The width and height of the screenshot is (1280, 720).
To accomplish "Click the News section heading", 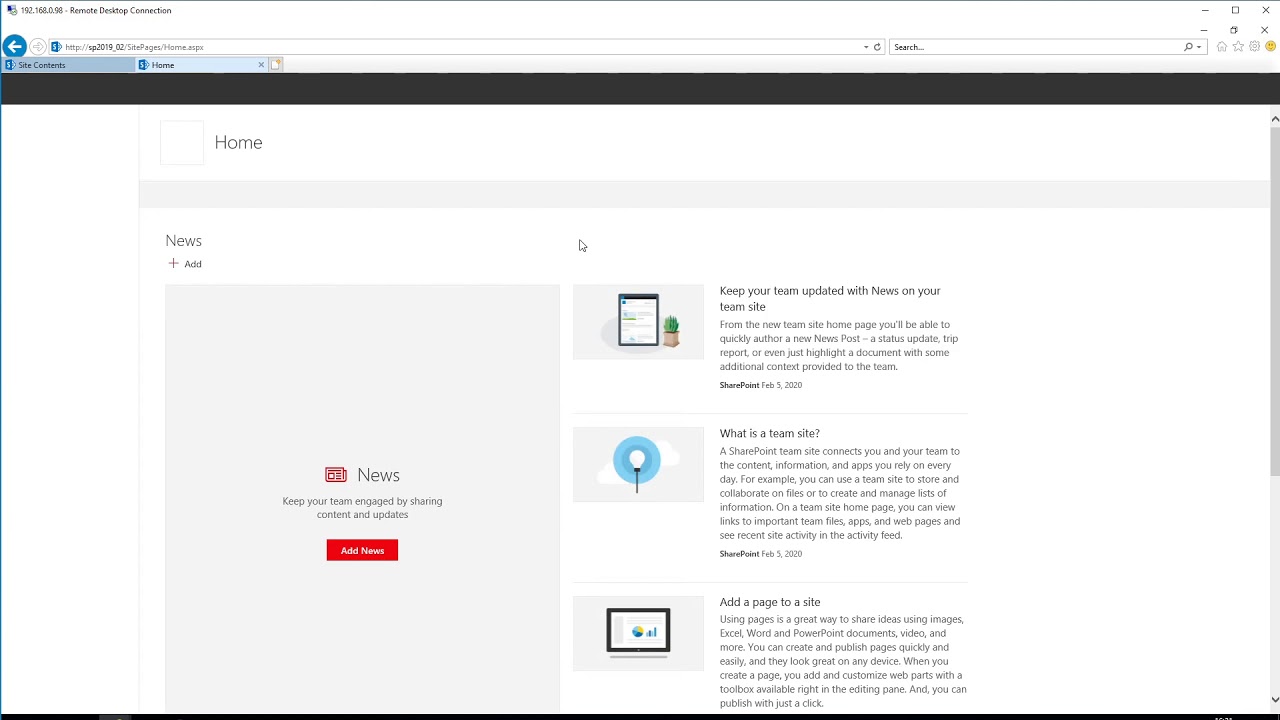I will [x=183, y=241].
